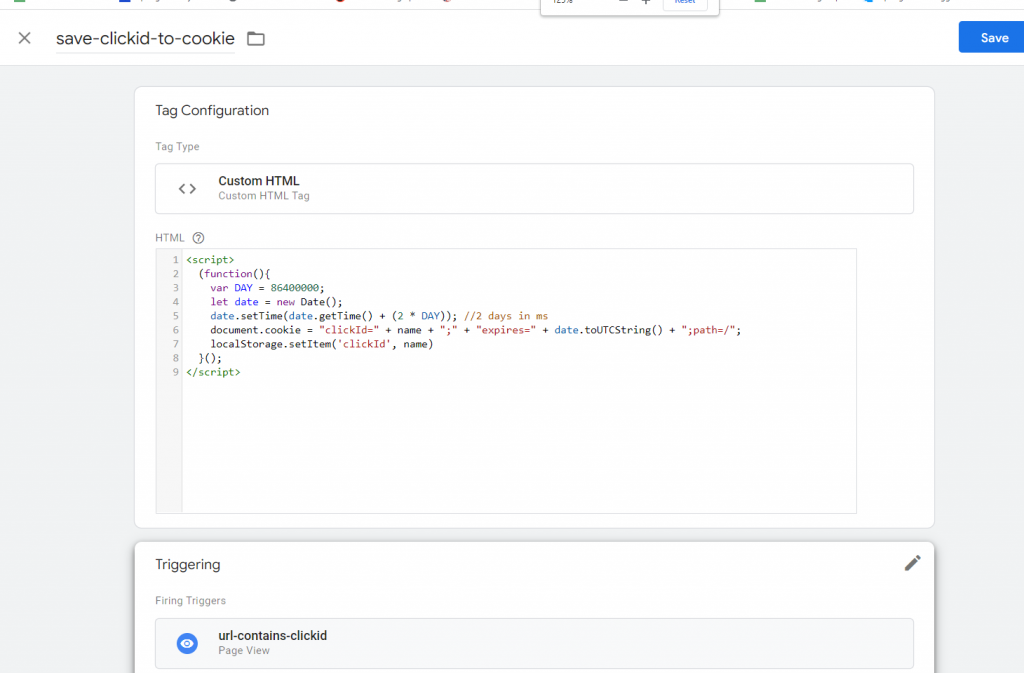Zoom out with the minus icon

pyautogui.click(x=623, y=4)
